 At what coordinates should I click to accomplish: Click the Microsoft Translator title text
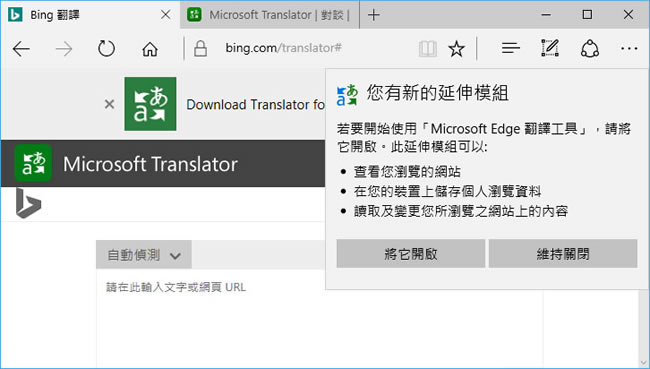click(150, 164)
